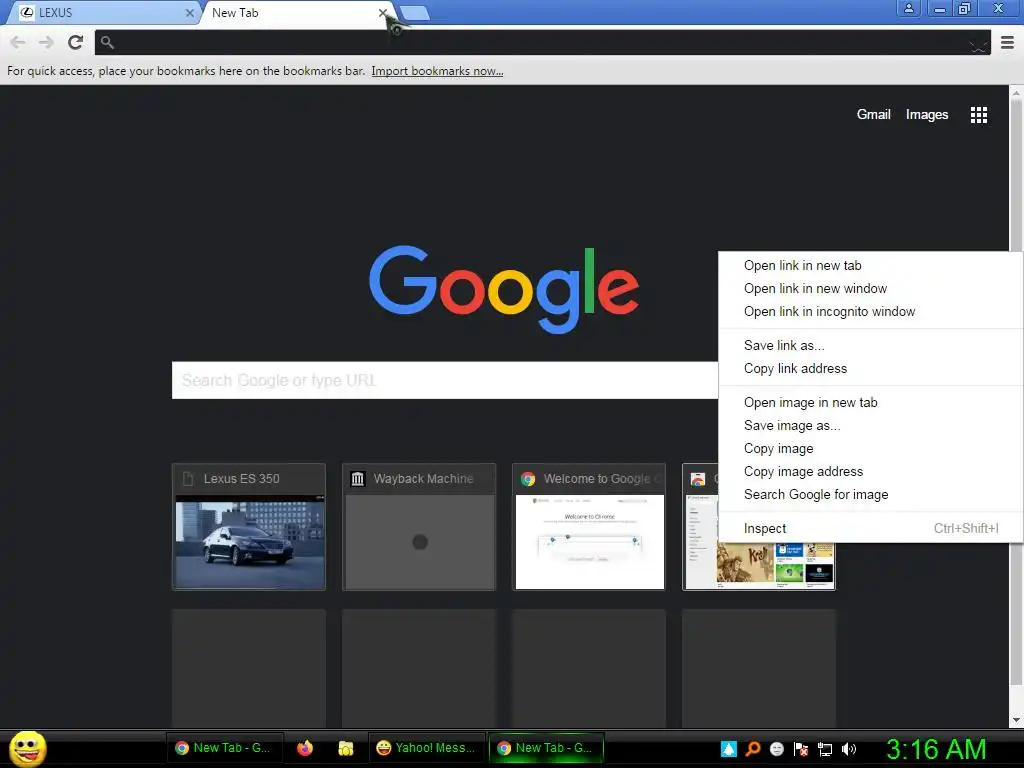This screenshot has height=768, width=1024.
Task: Choose Search Google for image
Action: [x=871, y=494]
